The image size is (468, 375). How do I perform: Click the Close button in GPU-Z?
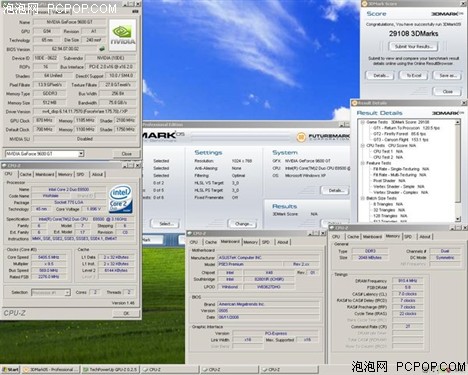click(127, 154)
